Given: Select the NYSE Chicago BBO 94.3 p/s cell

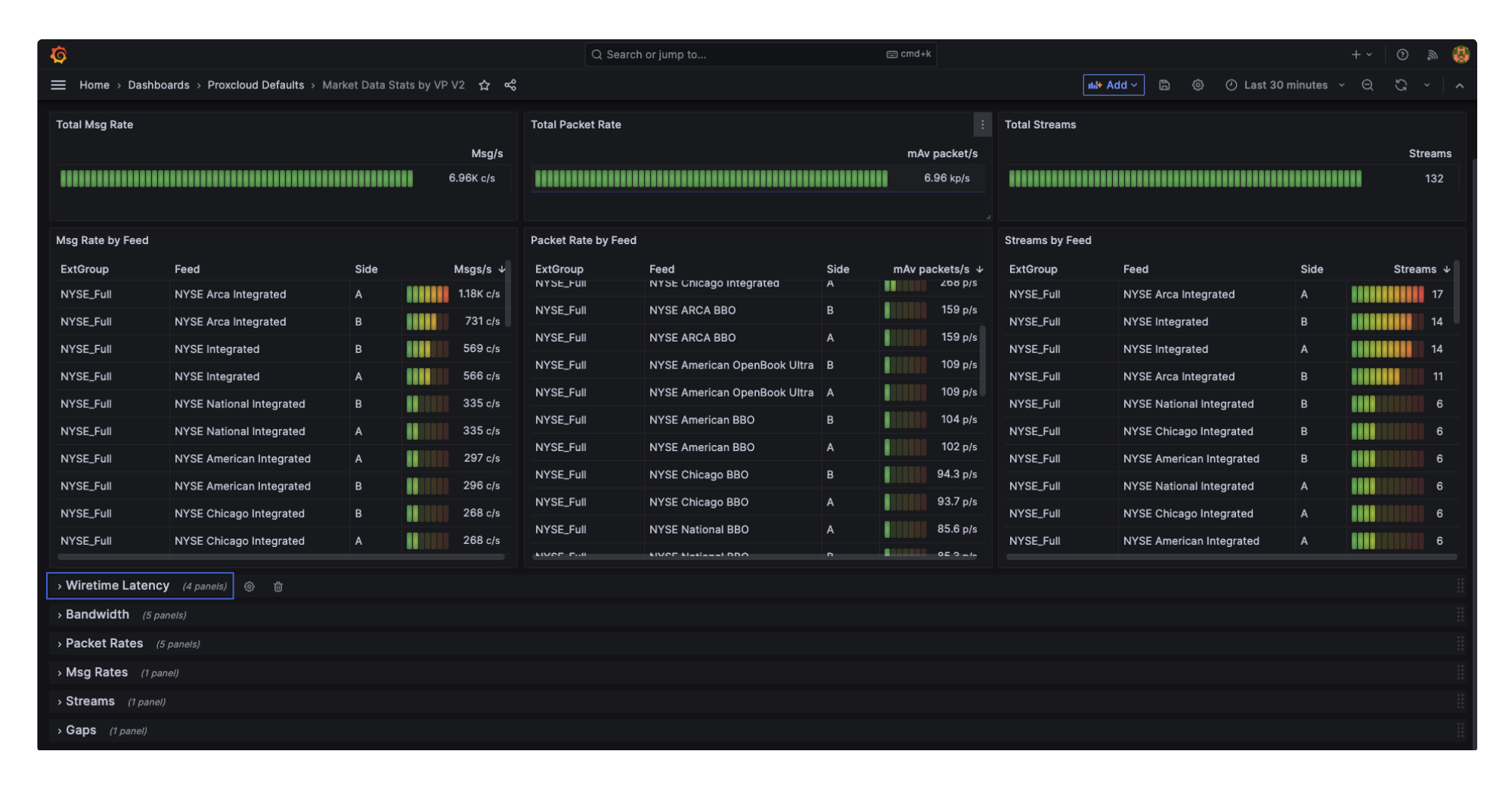Looking at the screenshot, I should point(957,474).
